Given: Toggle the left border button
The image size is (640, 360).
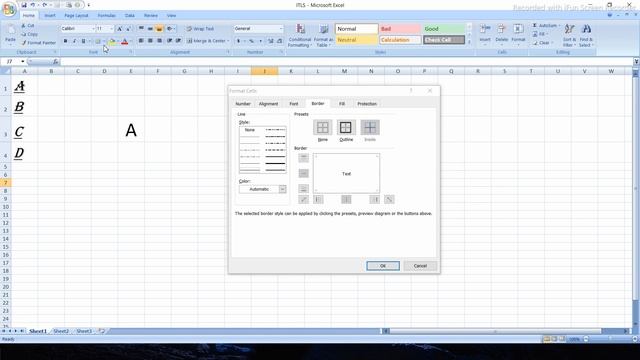Looking at the screenshot, I should click(x=318, y=199).
